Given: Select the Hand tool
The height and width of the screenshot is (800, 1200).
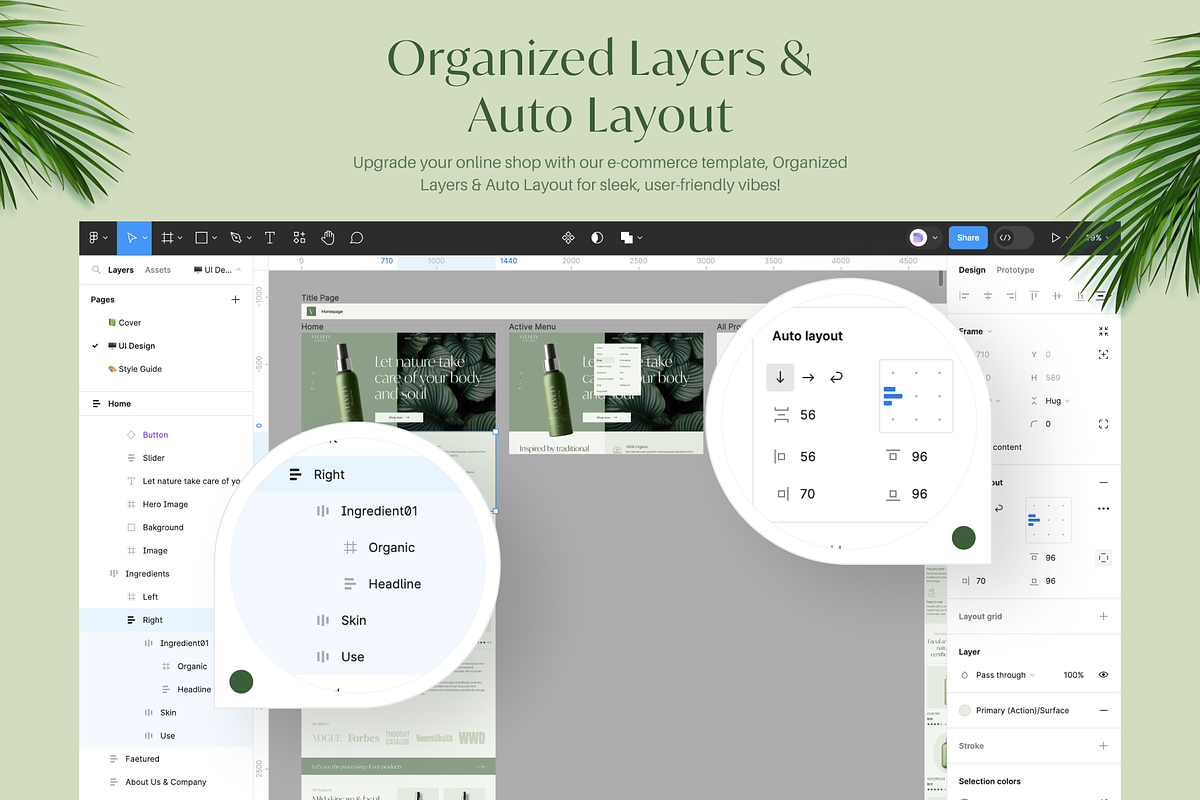Looking at the screenshot, I should tap(327, 238).
